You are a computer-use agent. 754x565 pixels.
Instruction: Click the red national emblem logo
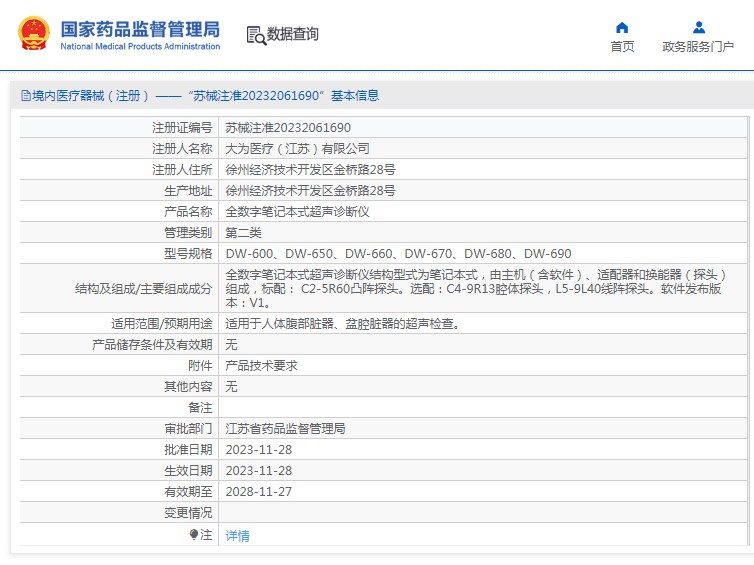click(33, 34)
